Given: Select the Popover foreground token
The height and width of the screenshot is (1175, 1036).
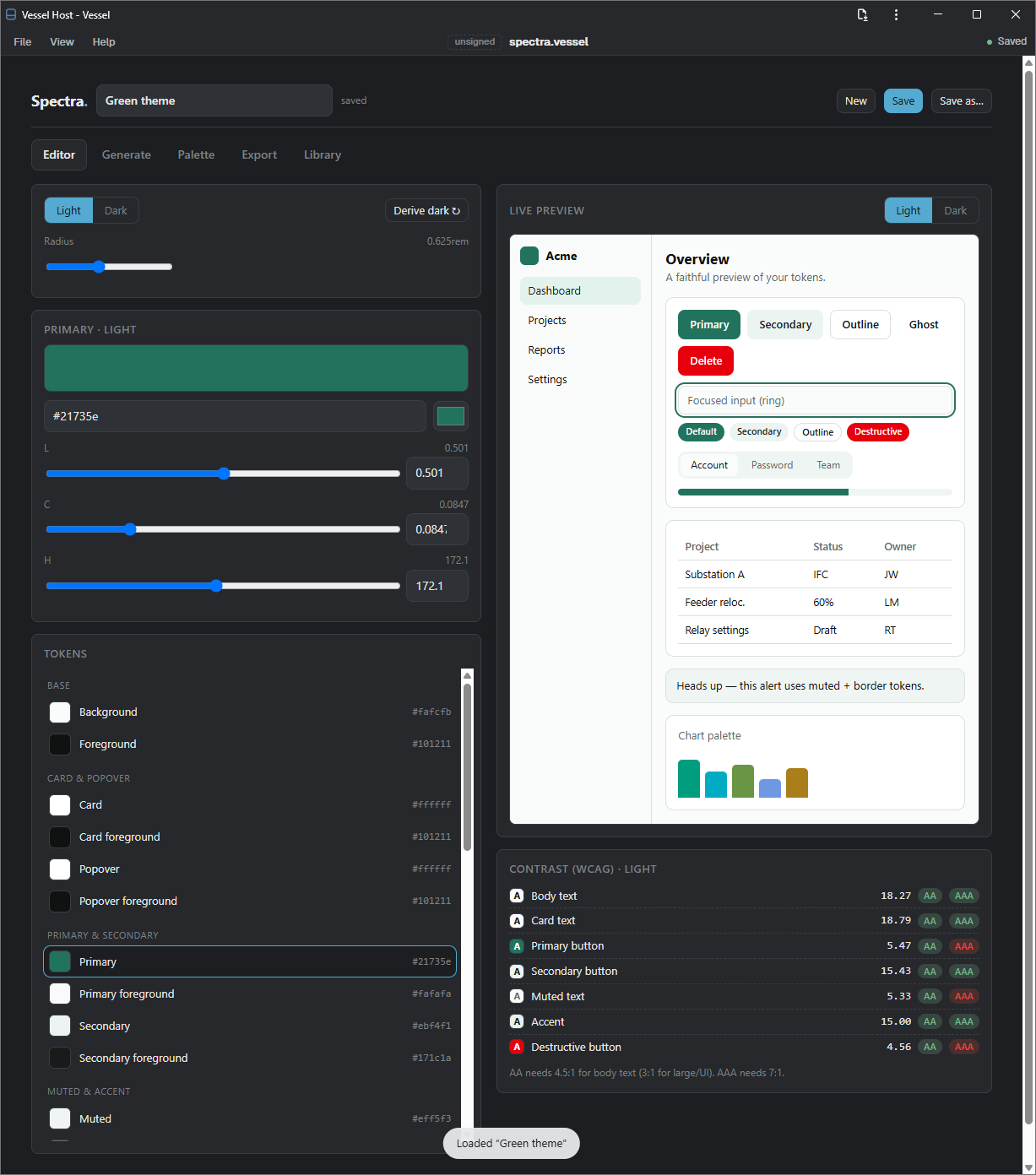Looking at the screenshot, I should [250, 902].
